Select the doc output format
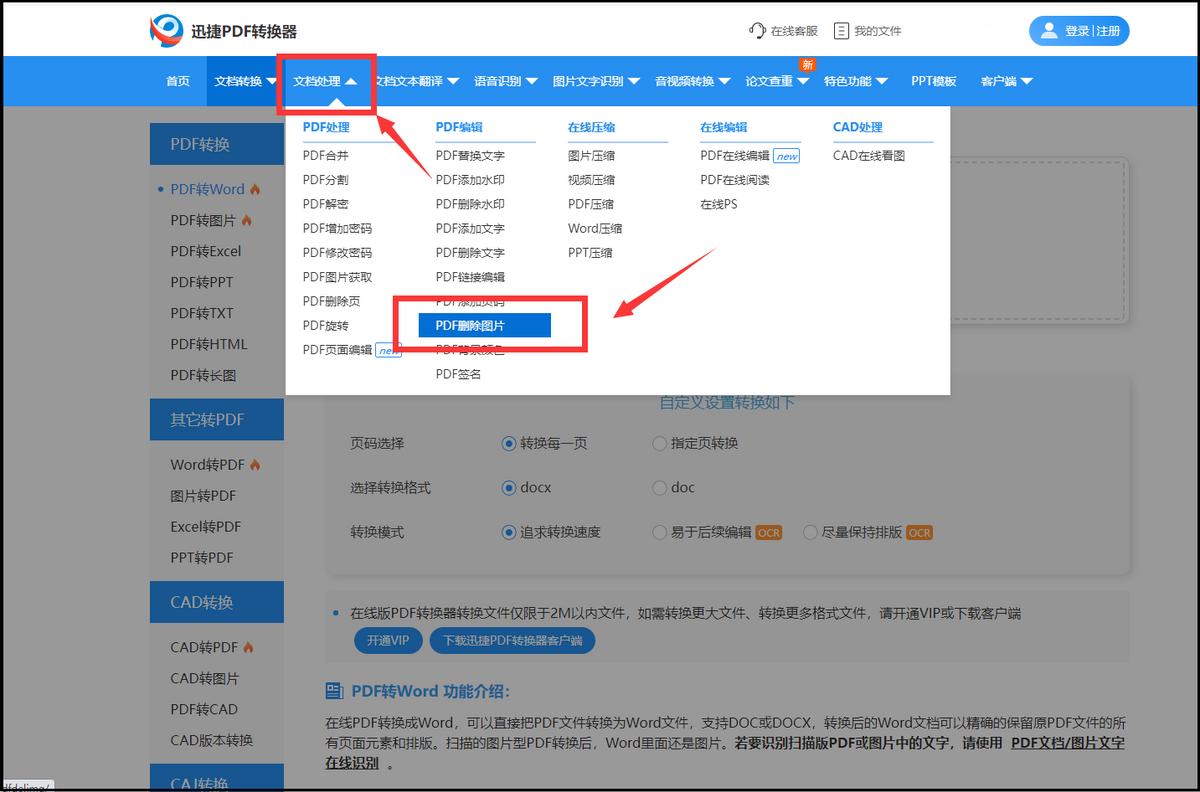1200x792 pixels. pos(660,487)
